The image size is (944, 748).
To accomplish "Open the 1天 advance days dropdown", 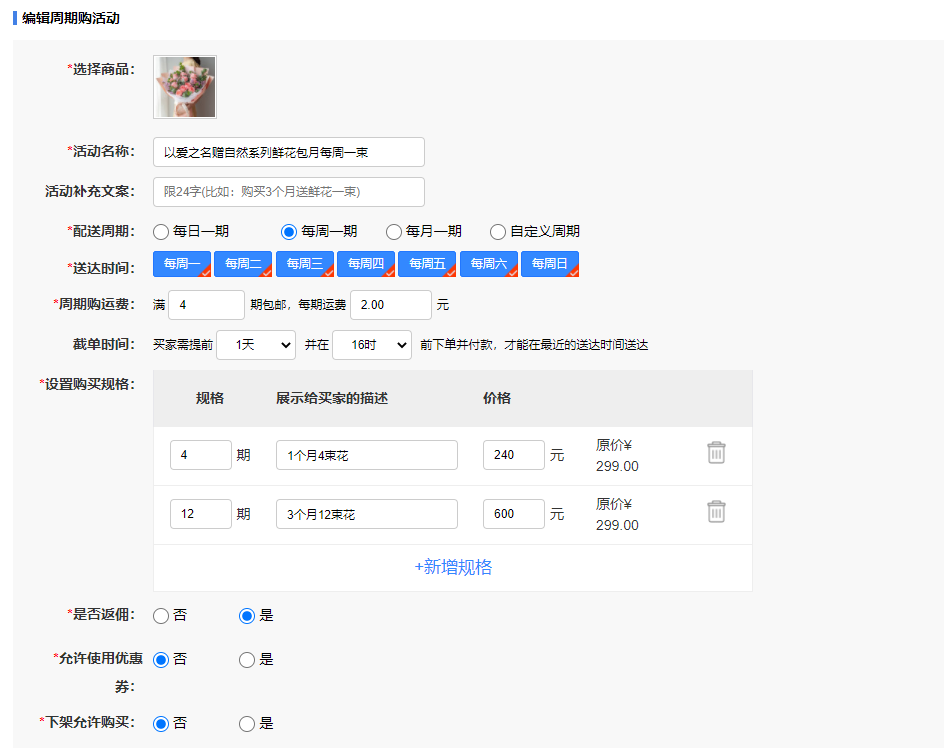I will [x=256, y=345].
